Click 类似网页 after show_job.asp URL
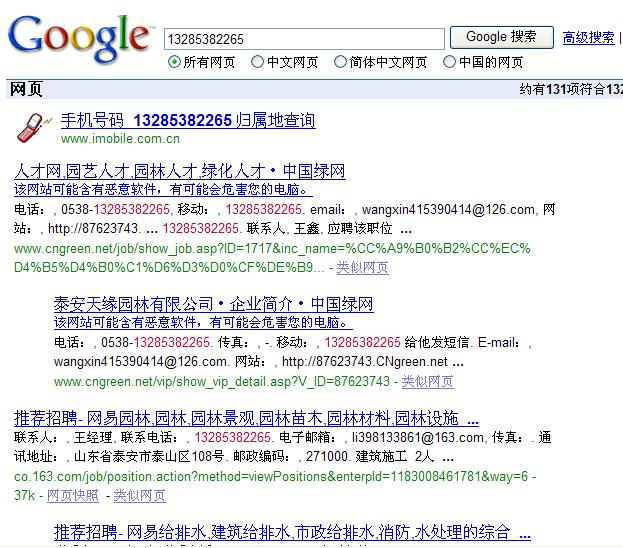Image resolution: width=623 pixels, height=548 pixels. click(362, 268)
